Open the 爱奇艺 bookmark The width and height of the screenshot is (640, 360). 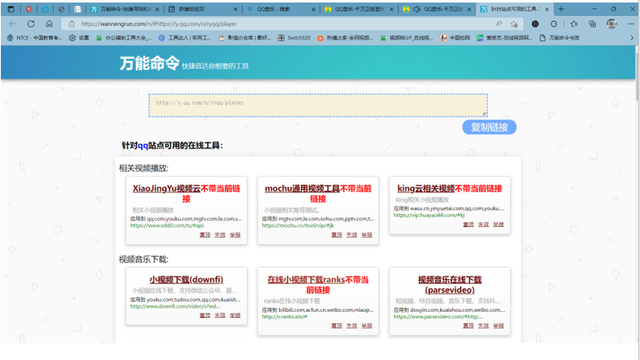[505, 38]
